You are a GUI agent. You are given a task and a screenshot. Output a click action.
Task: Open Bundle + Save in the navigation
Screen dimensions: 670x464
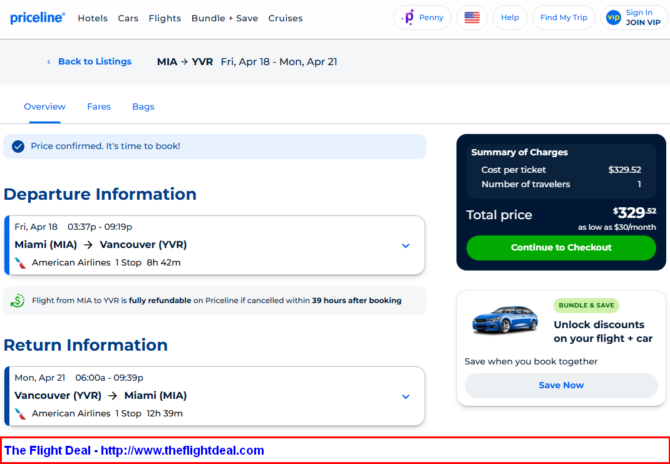click(x=225, y=18)
